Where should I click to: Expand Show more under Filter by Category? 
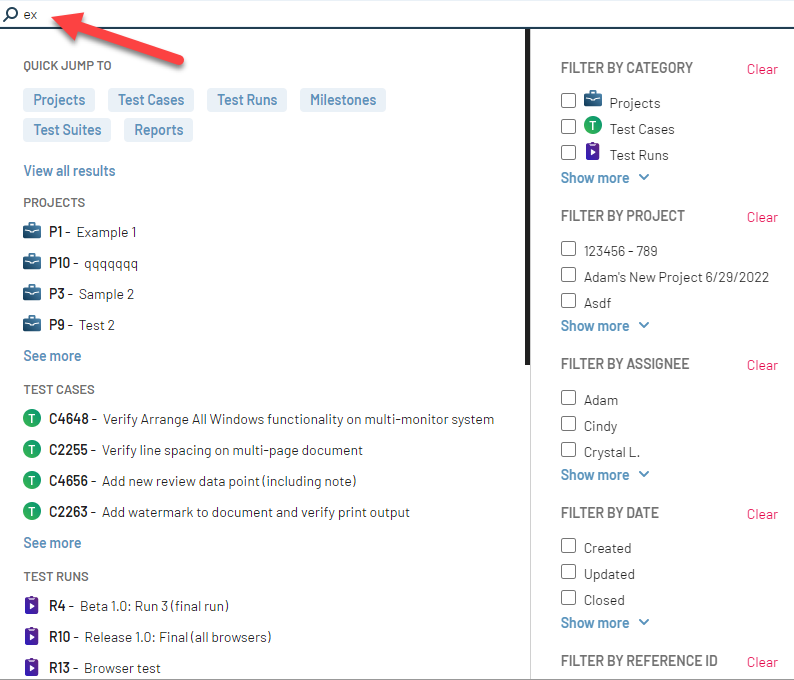click(605, 178)
